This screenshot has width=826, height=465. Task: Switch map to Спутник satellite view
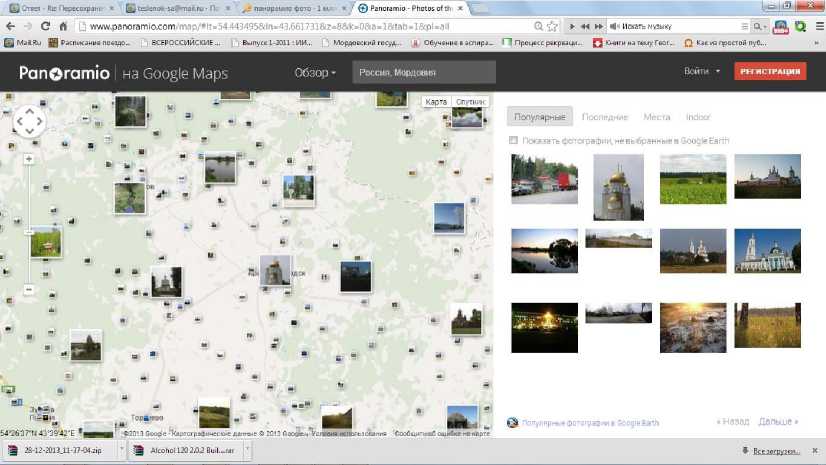click(x=470, y=102)
